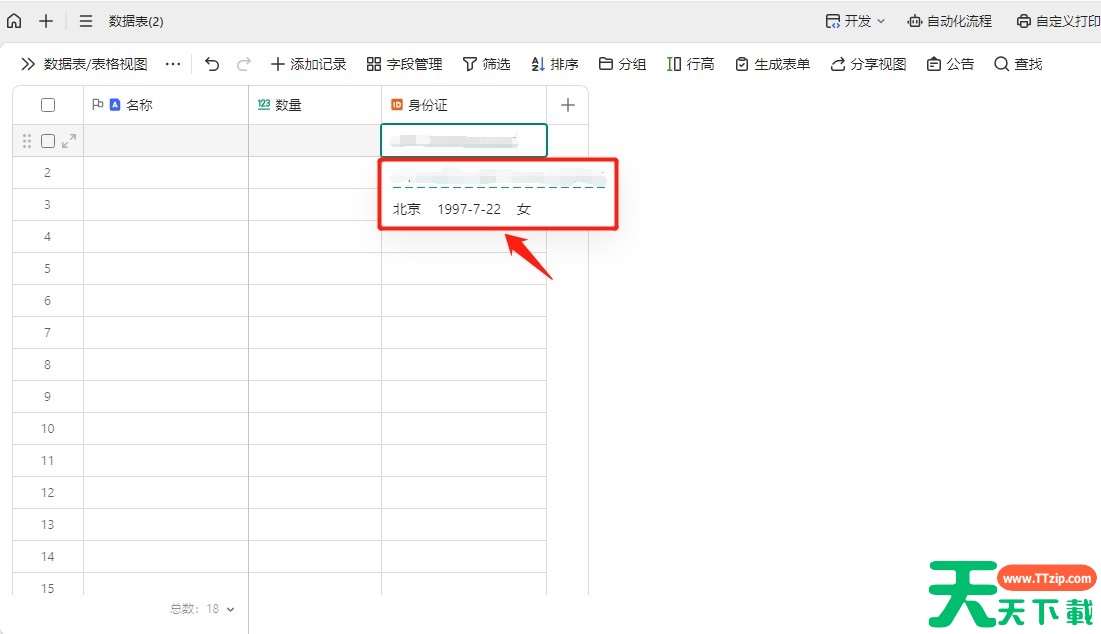This screenshot has height=634, width=1101.
Task: Expand the 数据表/表格视图 view list
Action: [x=84, y=64]
